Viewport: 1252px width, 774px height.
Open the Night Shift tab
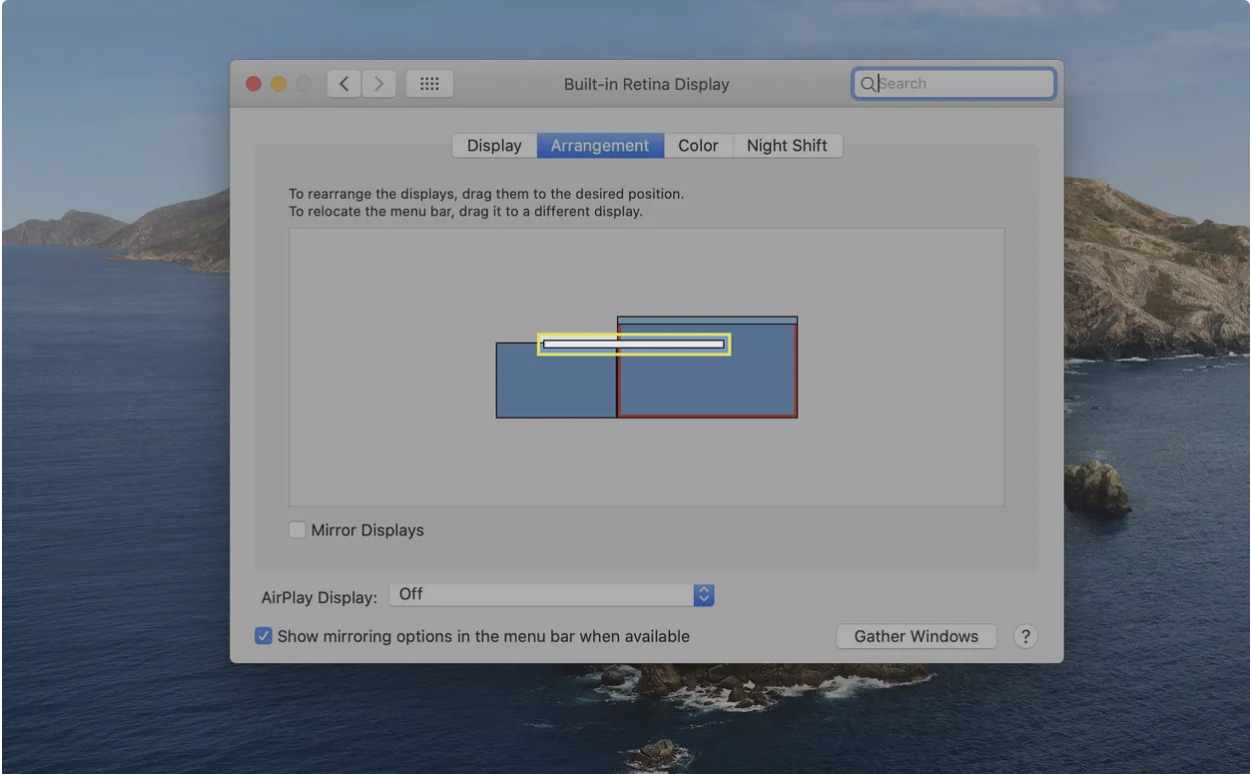coord(787,146)
